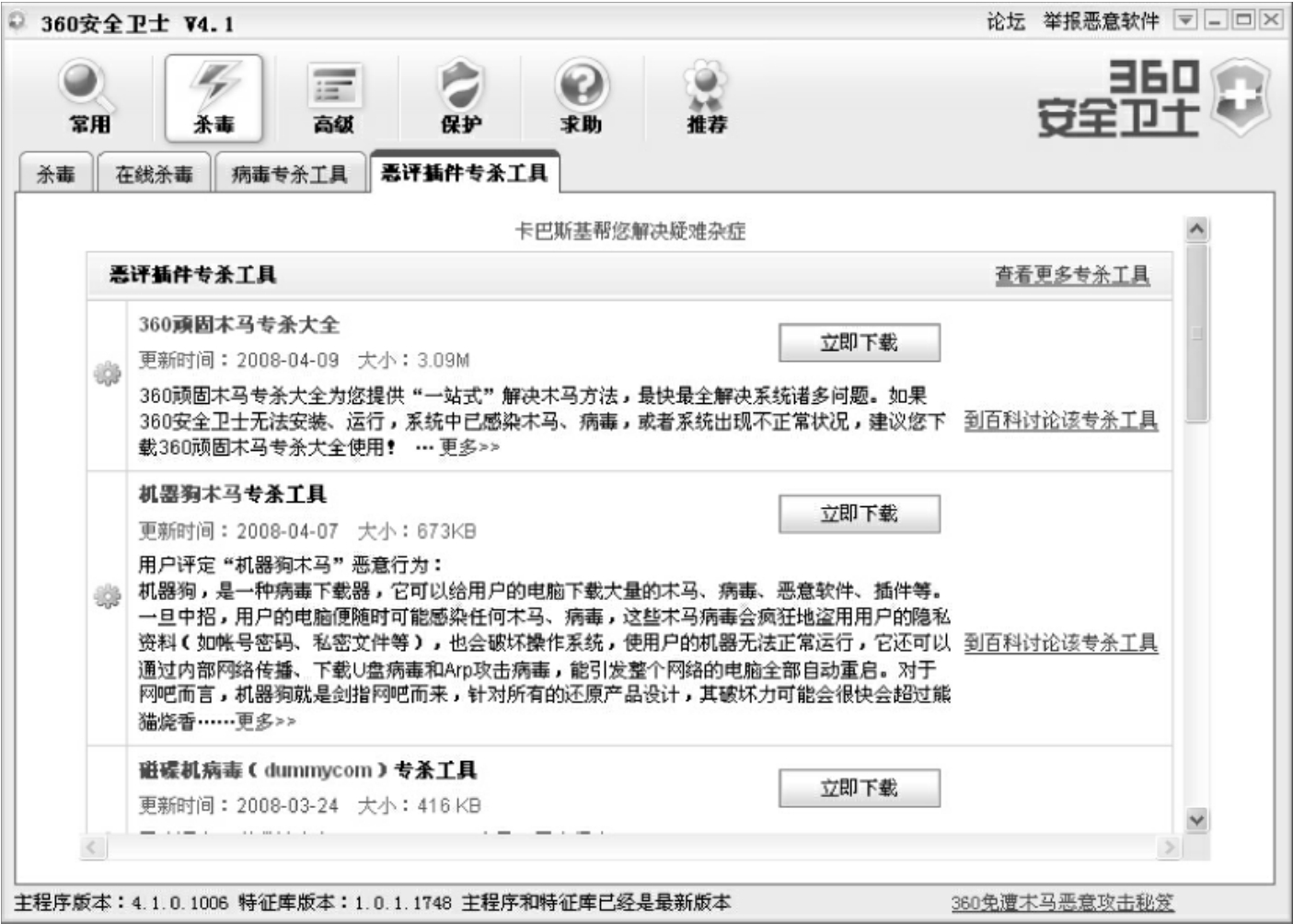Expand 更多>> in 360顽固木马 description
1293x924 pixels.
(x=469, y=447)
